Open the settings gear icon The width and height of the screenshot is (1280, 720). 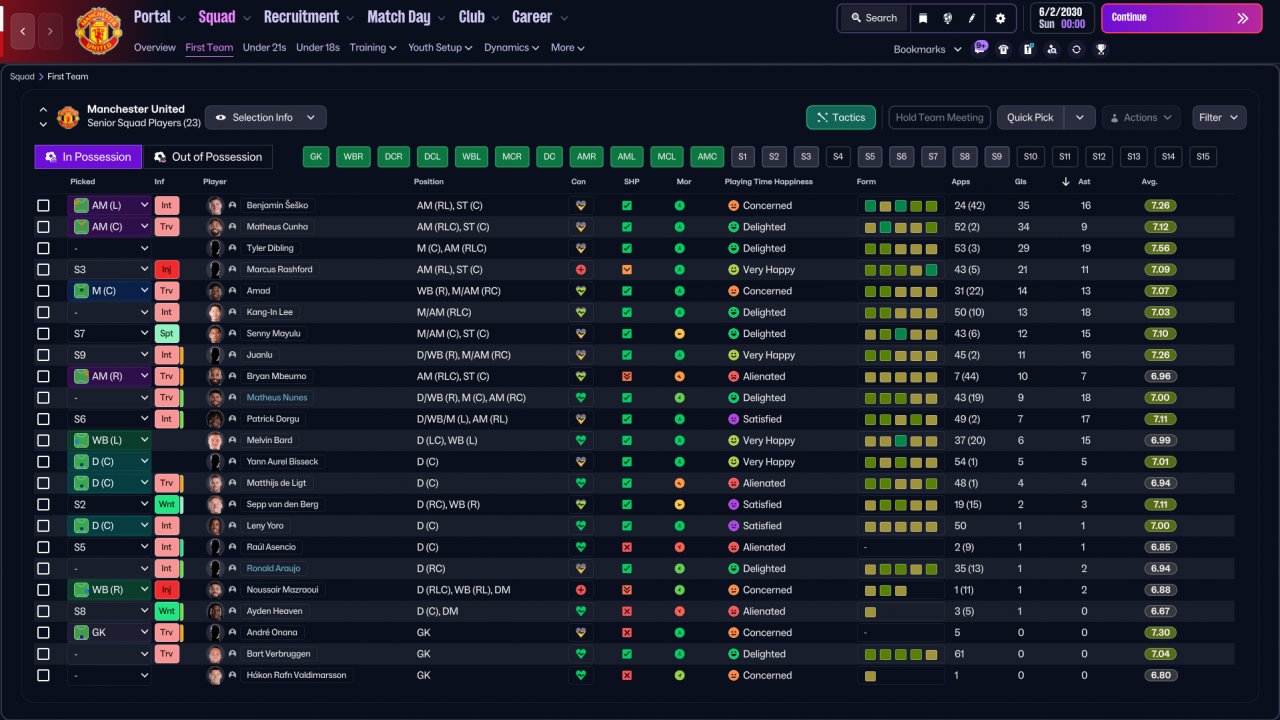[x=1000, y=18]
